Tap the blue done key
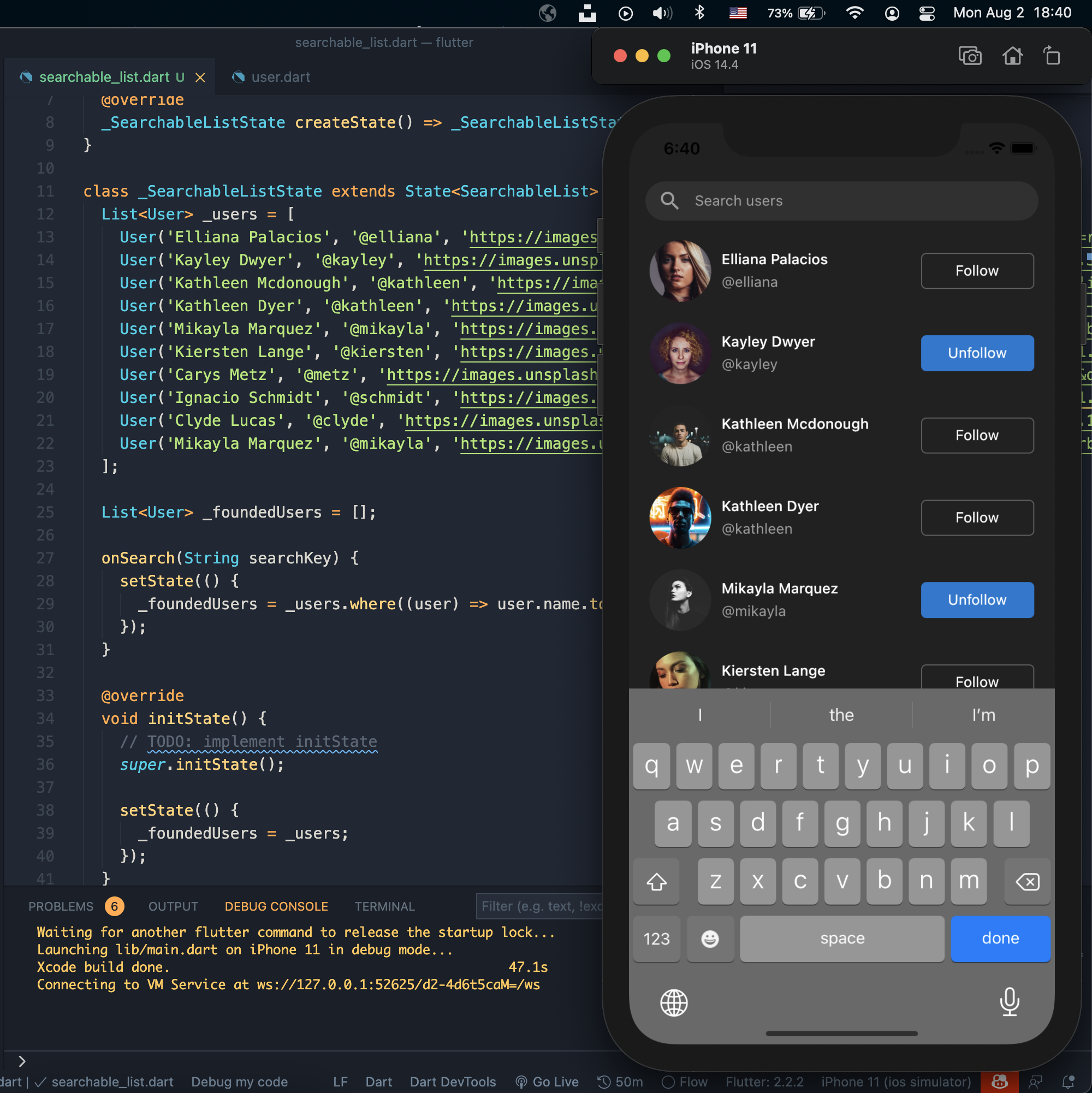This screenshot has width=1092, height=1093. [x=1000, y=938]
